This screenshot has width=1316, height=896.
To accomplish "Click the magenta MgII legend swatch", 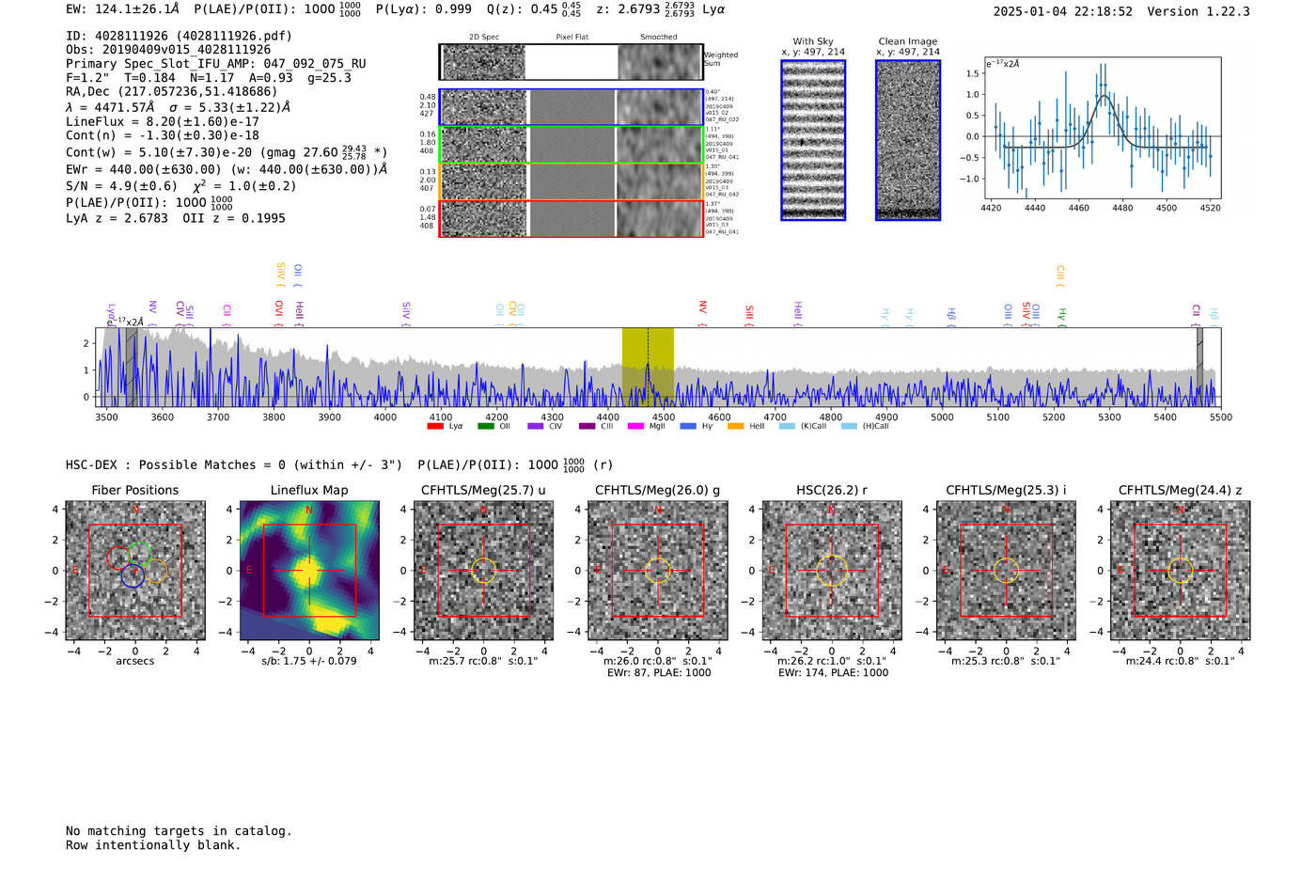I will coord(635,427).
